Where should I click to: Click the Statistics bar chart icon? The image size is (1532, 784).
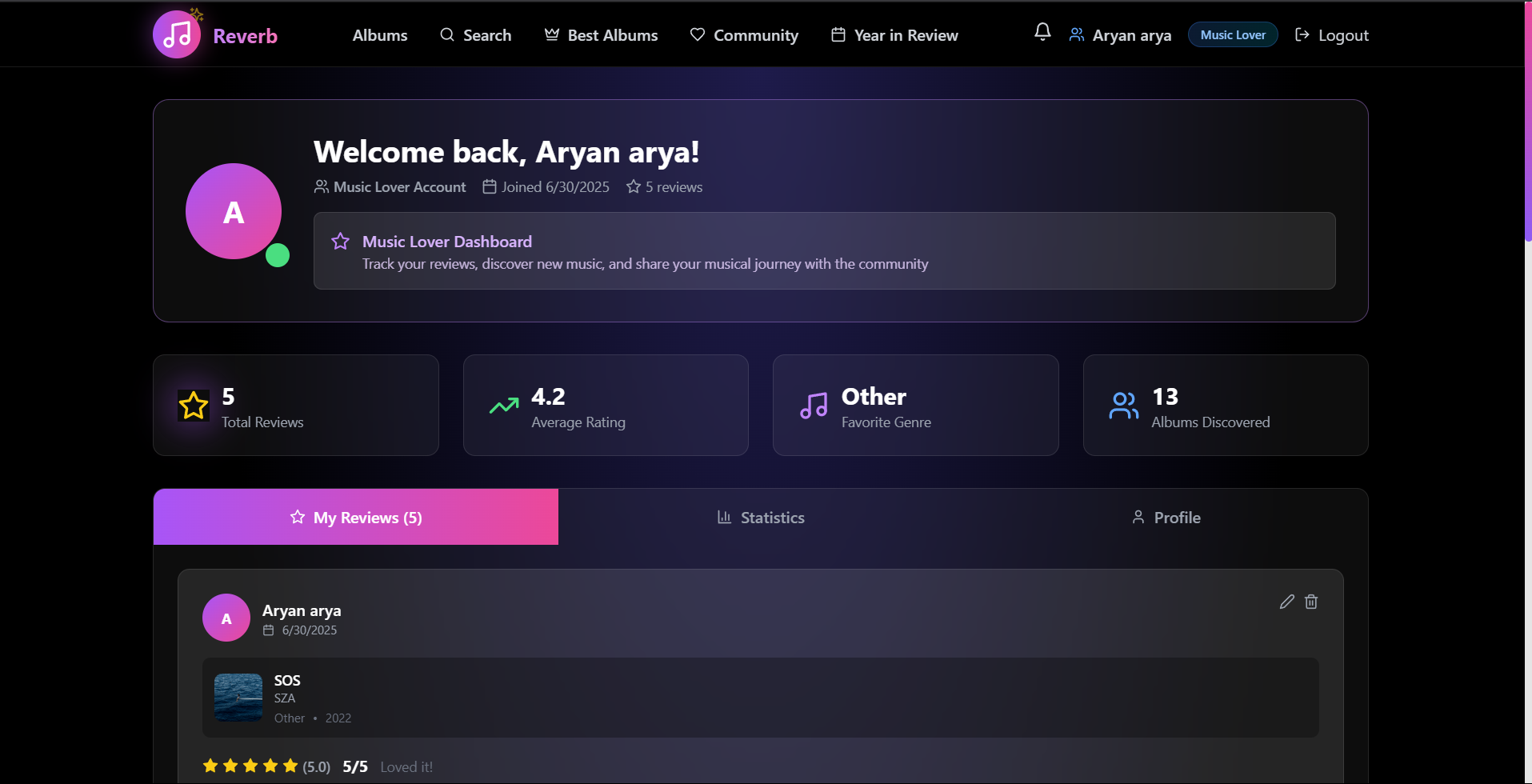tap(725, 517)
